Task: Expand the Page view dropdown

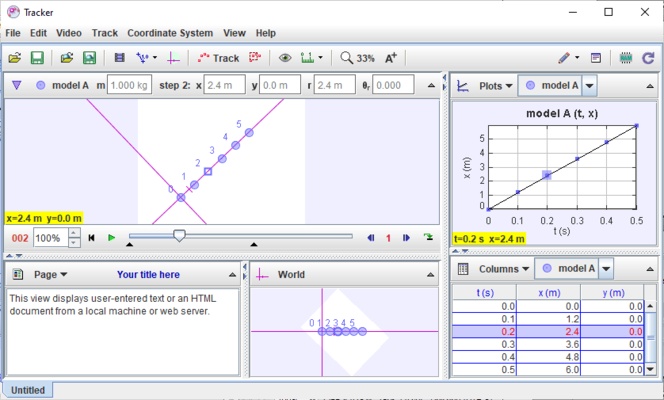Action: pos(50,274)
